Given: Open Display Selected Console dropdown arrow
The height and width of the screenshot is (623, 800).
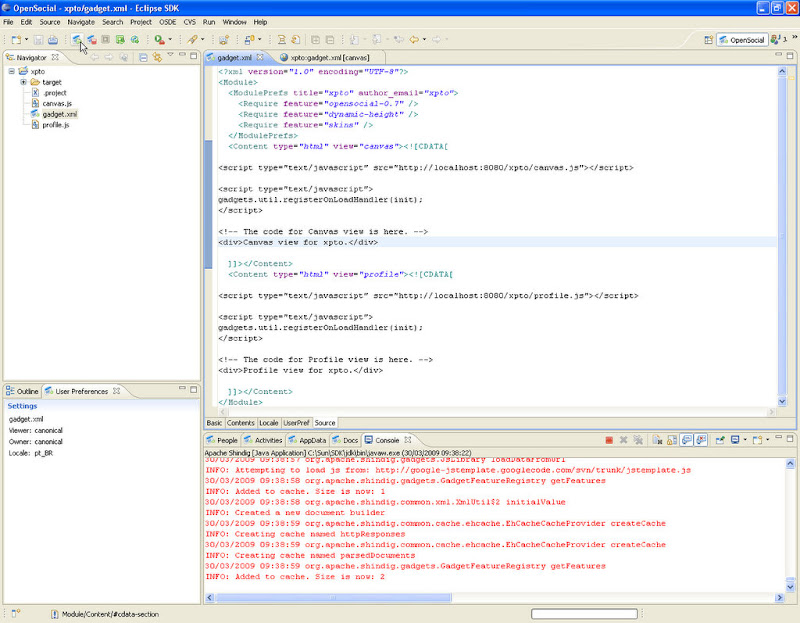Looking at the screenshot, I should (745, 440).
